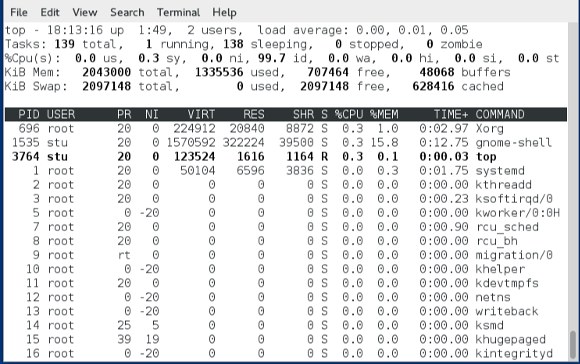The width and height of the screenshot is (580, 364).
Task: Click the PID column header
Action: tap(28, 114)
